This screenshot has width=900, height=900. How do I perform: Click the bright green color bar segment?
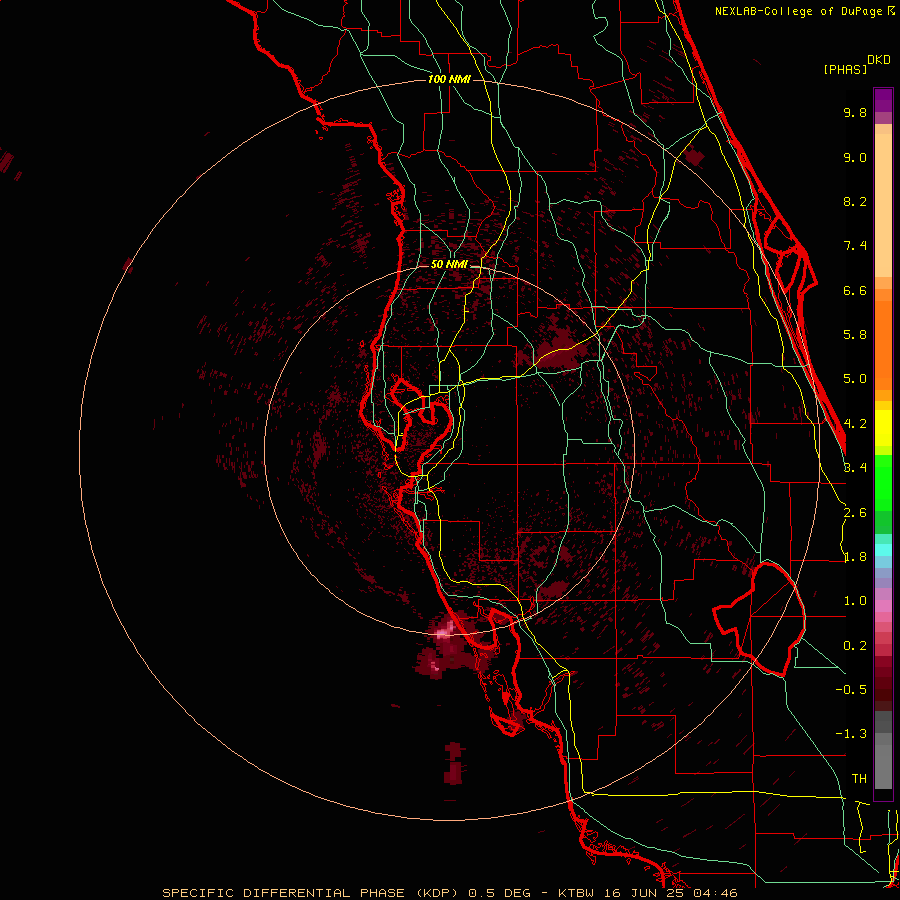(x=883, y=483)
